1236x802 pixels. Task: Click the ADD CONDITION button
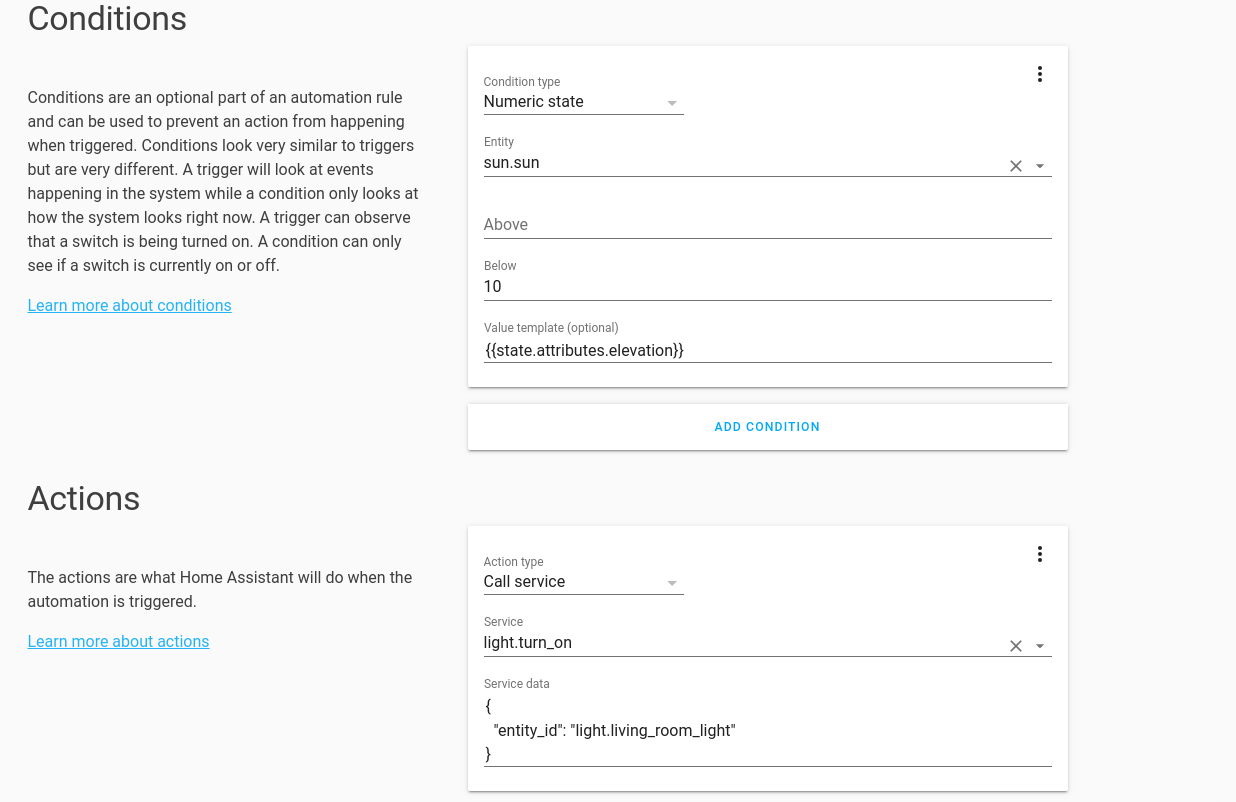[767, 426]
